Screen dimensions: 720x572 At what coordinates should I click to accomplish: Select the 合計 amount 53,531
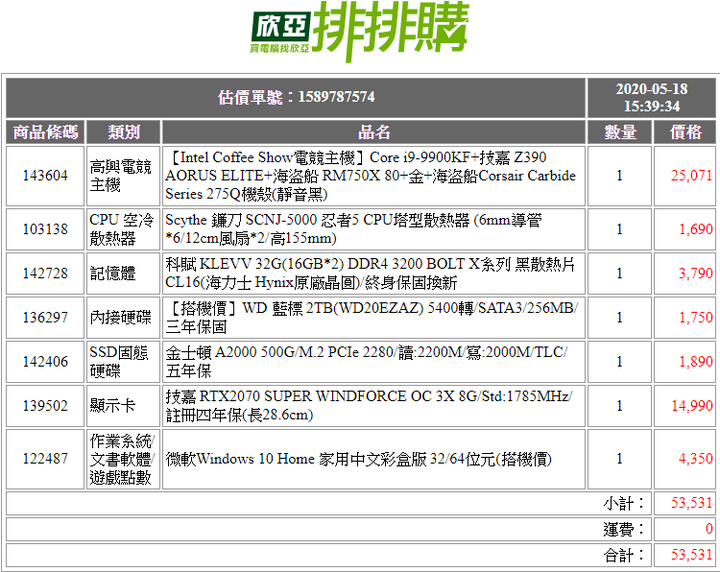pyautogui.click(x=692, y=555)
